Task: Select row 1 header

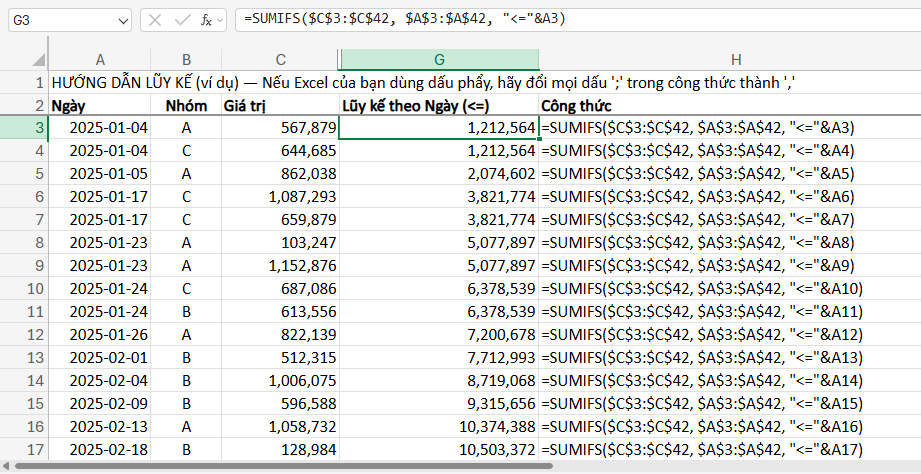Action: [24, 82]
